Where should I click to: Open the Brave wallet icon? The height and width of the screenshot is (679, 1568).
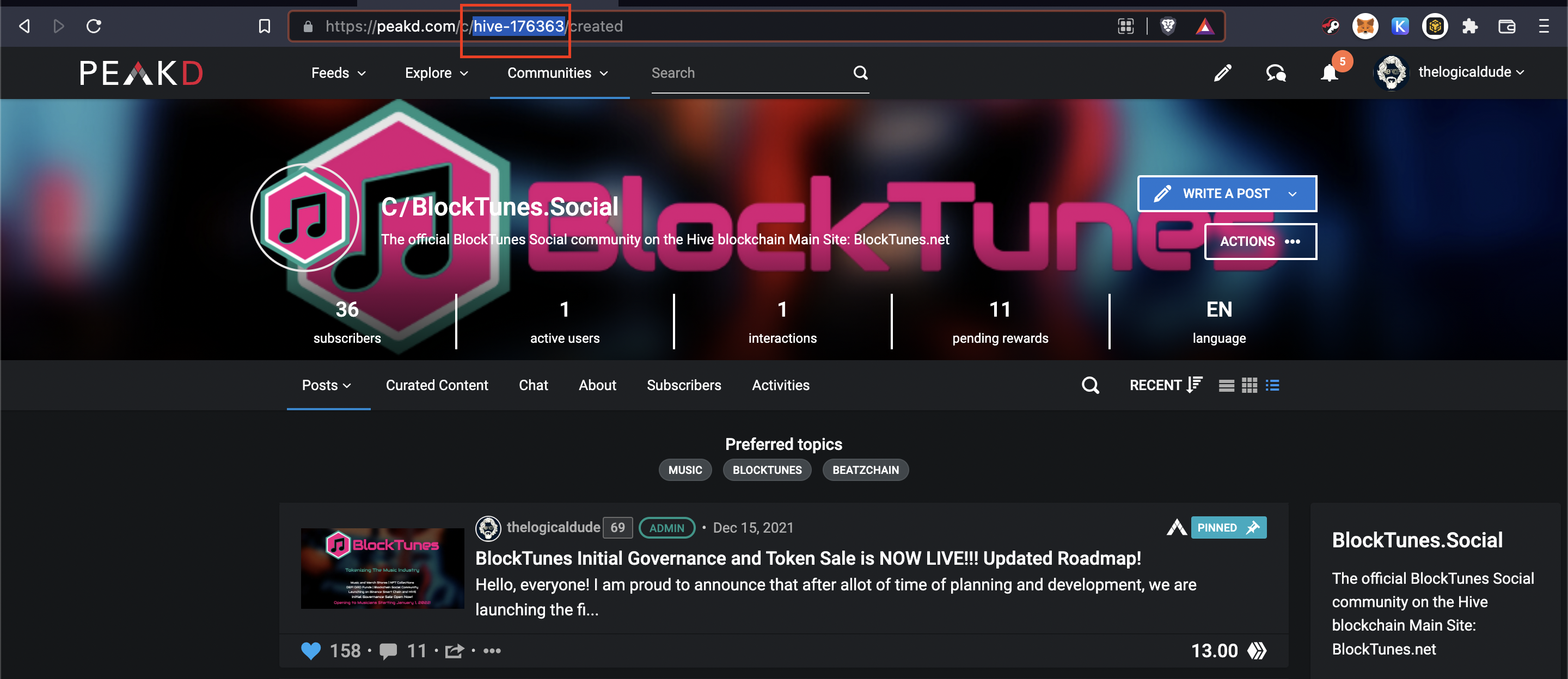(1506, 26)
